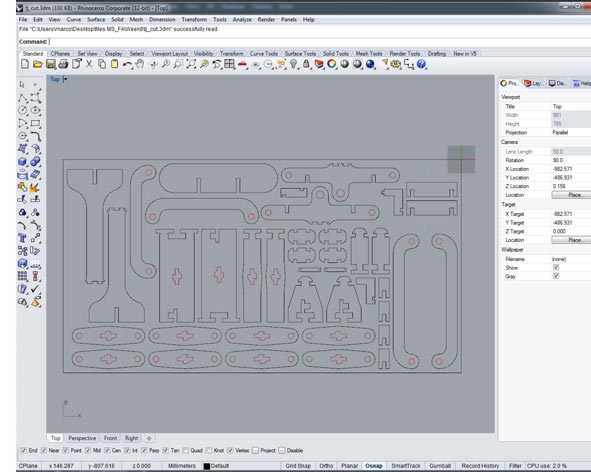Toggle the Point osnap checkbox
The width and height of the screenshot is (591, 472).
[66, 451]
